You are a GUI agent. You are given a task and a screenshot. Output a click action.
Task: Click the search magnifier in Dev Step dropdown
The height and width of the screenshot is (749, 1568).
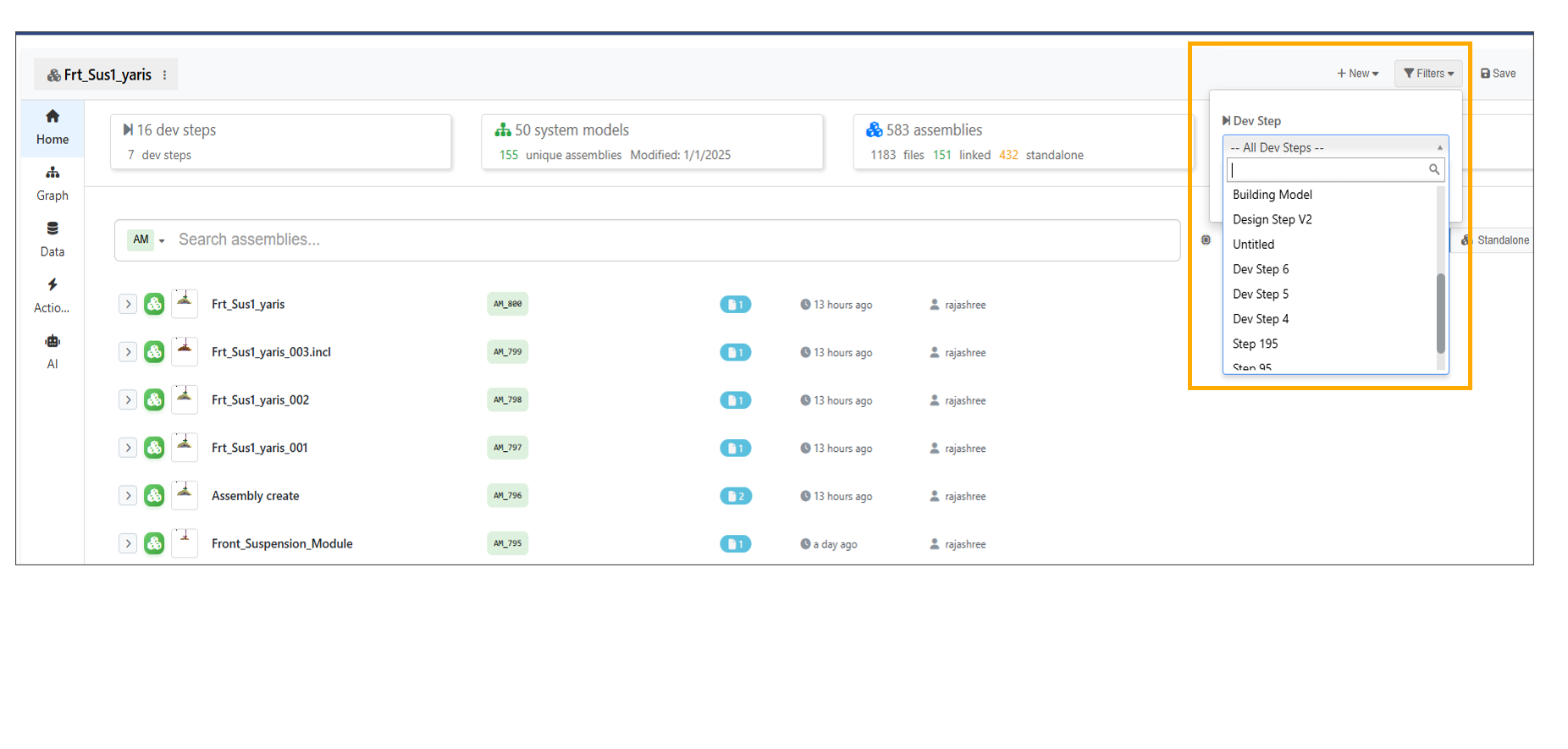pyautogui.click(x=1433, y=170)
